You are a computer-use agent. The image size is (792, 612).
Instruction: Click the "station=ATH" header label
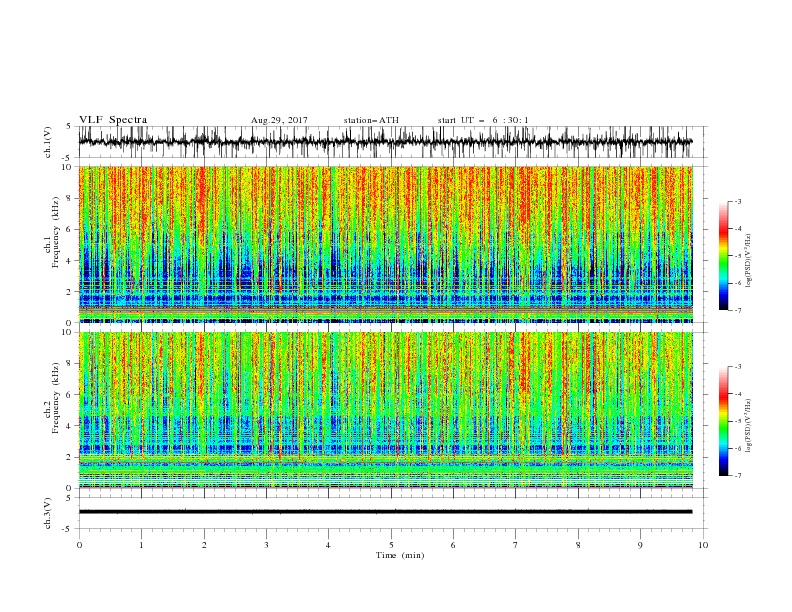371,120
